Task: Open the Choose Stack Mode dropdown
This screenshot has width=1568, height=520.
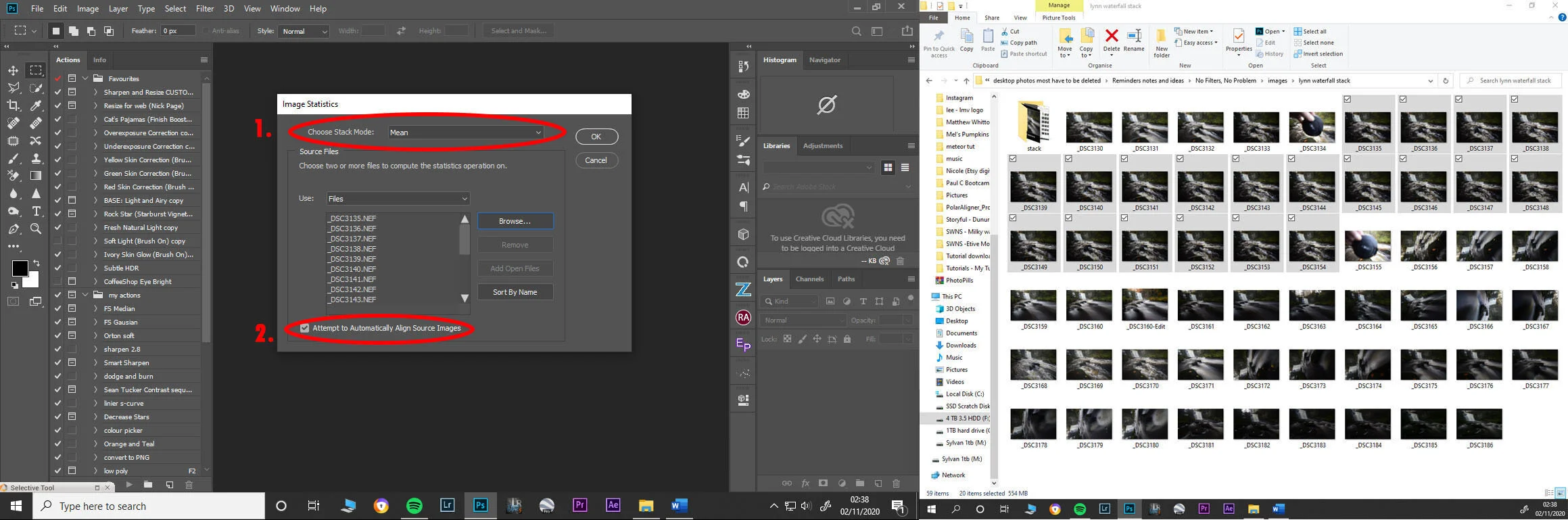Action: (x=466, y=133)
